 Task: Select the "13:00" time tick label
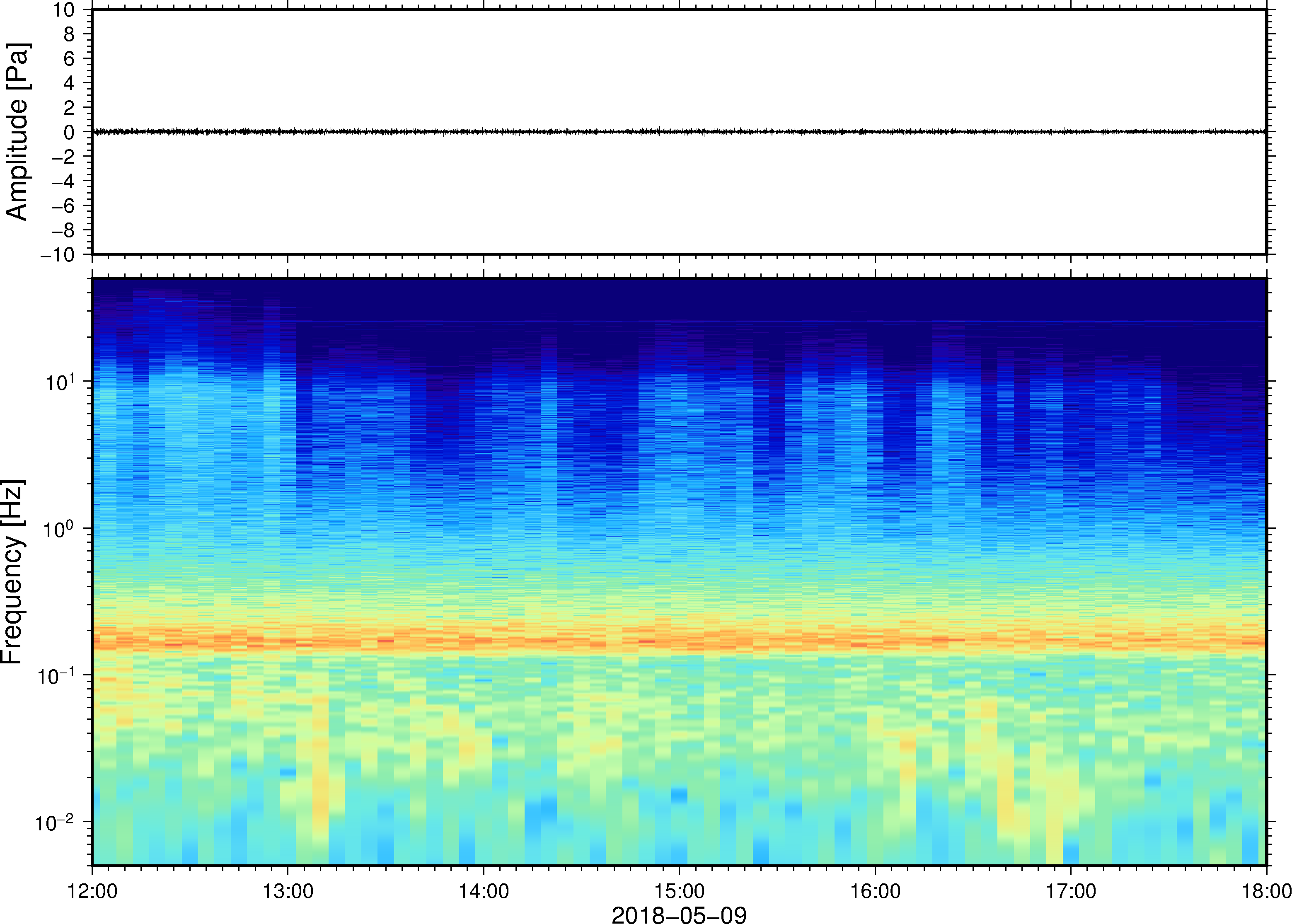tap(288, 891)
